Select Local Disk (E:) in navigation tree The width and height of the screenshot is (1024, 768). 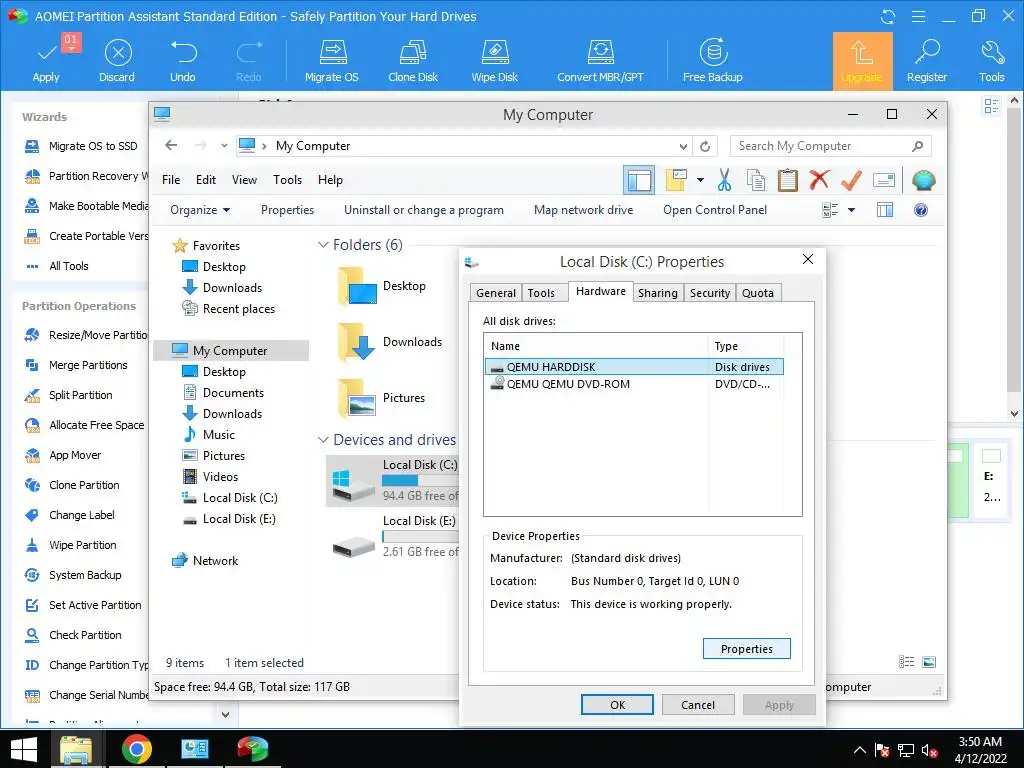pyautogui.click(x=229, y=519)
